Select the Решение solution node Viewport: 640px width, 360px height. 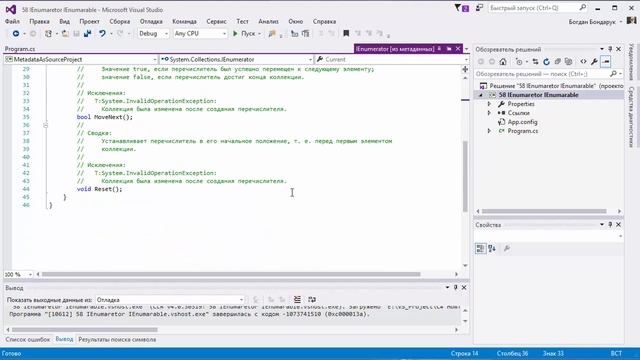pyautogui.click(x=551, y=86)
